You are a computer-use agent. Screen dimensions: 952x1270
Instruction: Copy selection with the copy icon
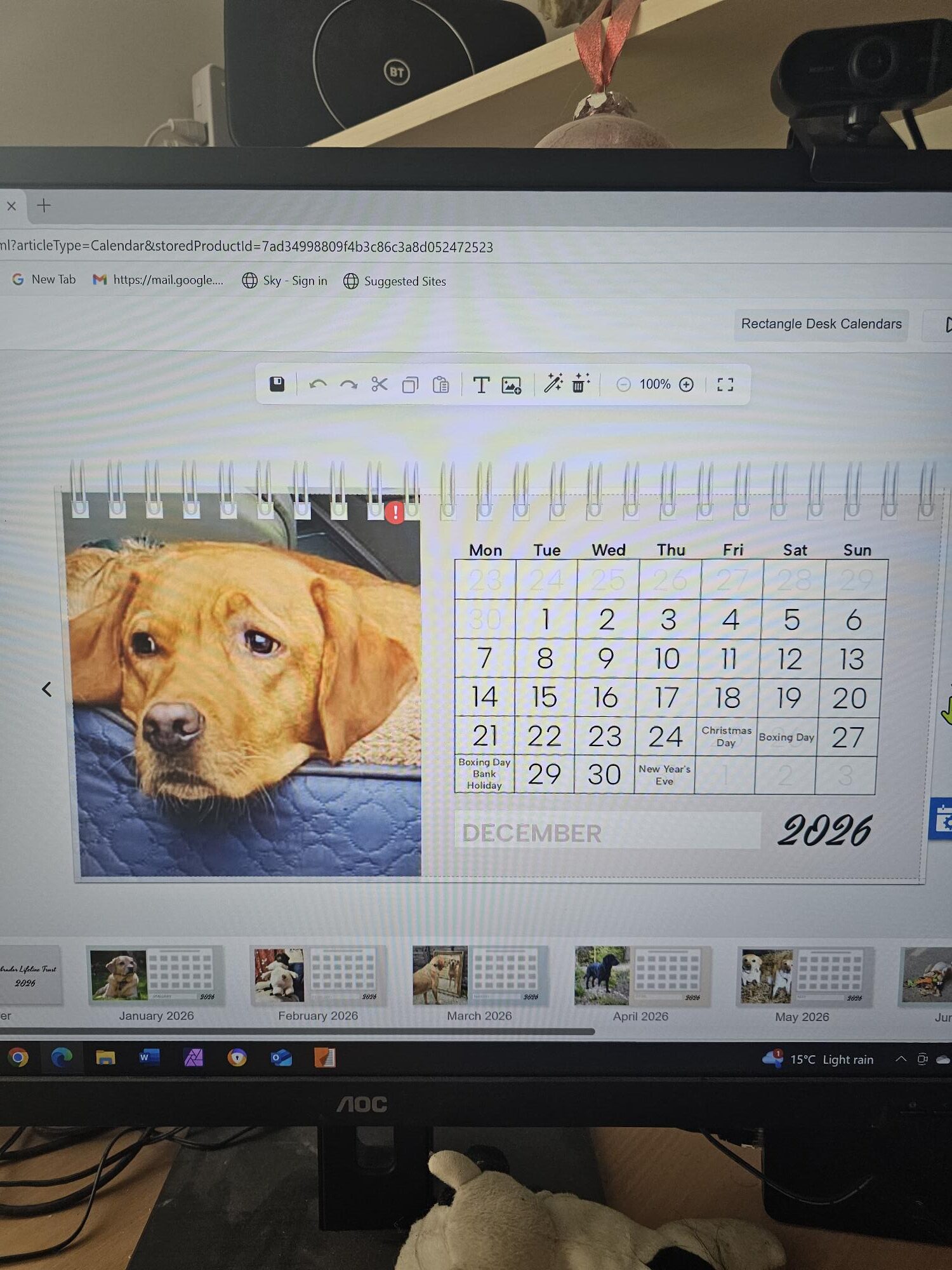pyautogui.click(x=410, y=385)
